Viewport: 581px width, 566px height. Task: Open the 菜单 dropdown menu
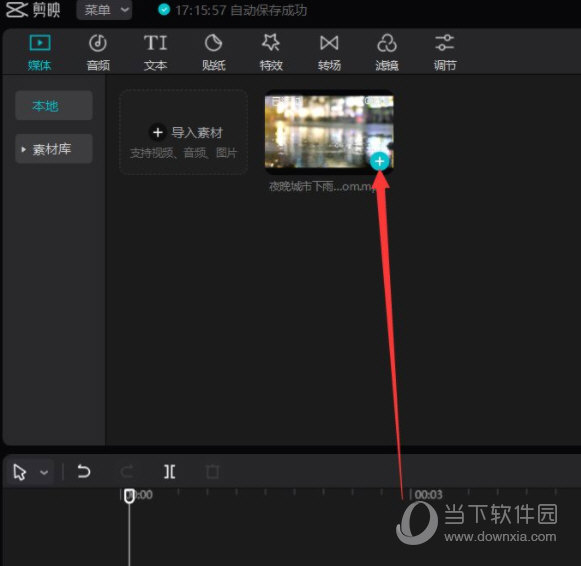(104, 10)
